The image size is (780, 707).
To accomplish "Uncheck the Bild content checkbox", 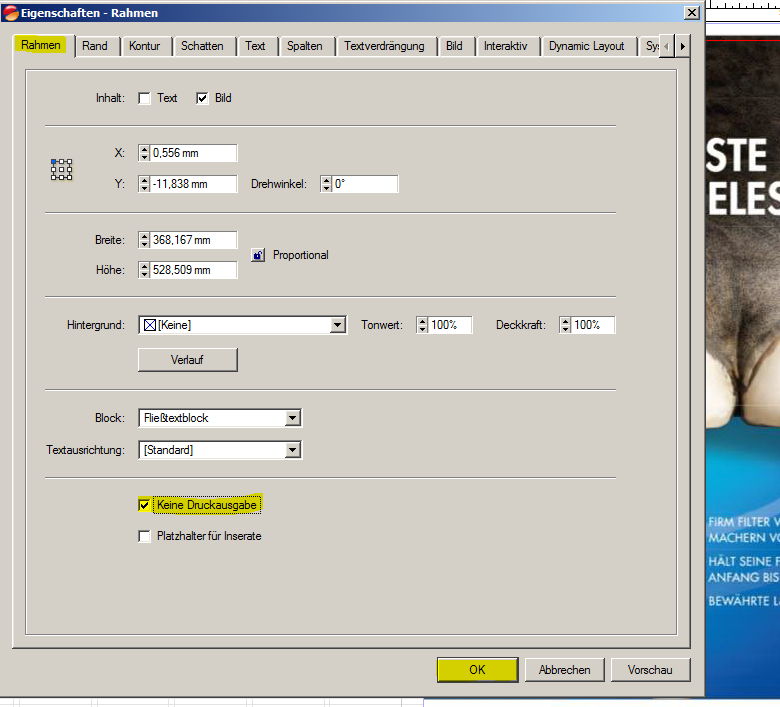I will click(202, 98).
